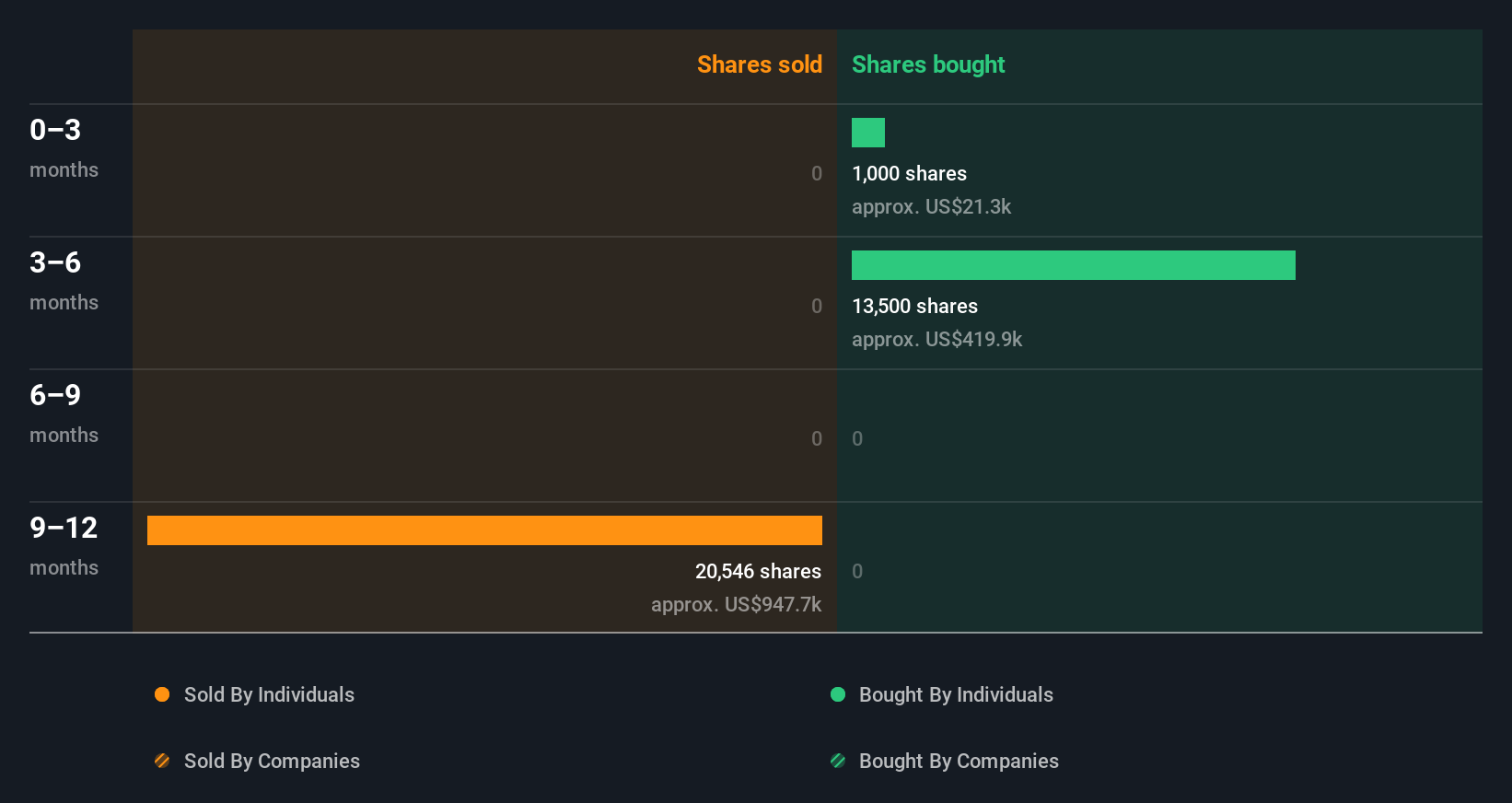Click the 'Shares sold' column header
This screenshot has width=1512, height=803.
click(760, 64)
